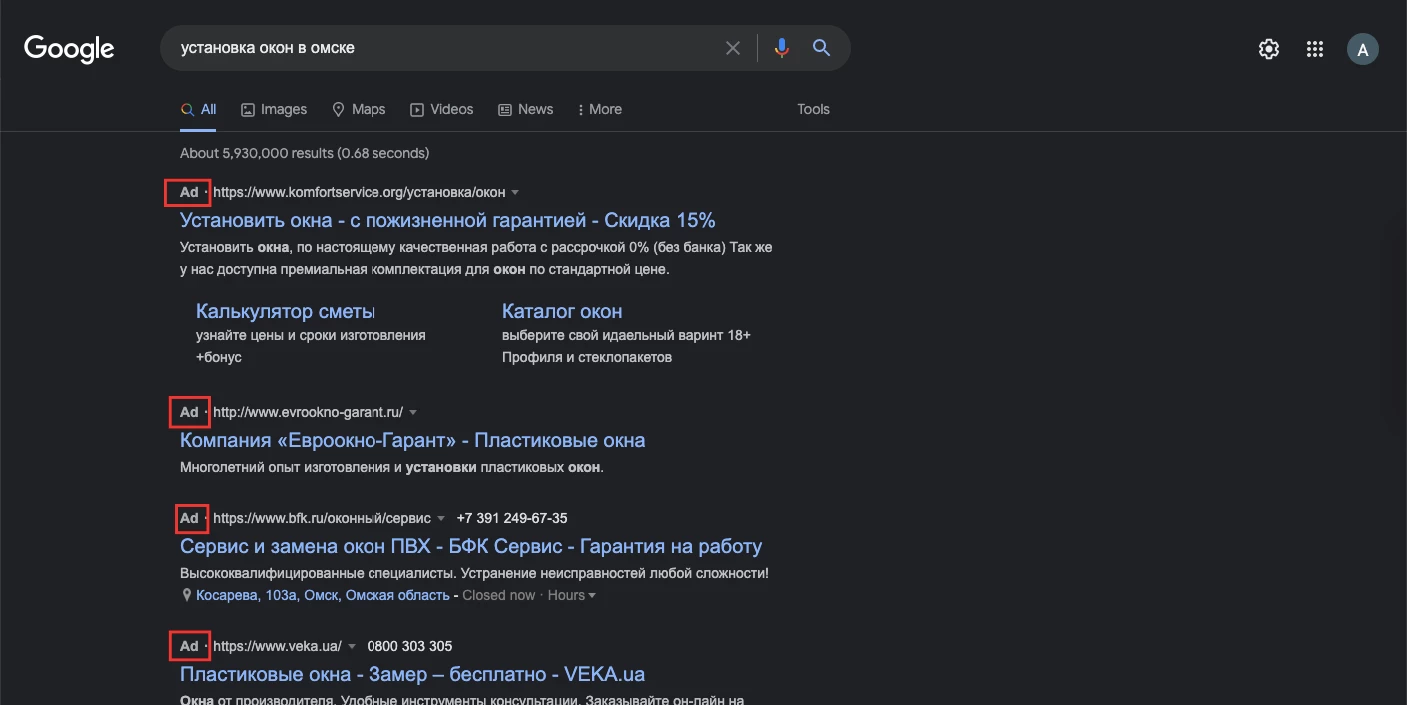Click the evrookno-garant.ru URL text
Image resolution: width=1407 pixels, height=705 pixels.
(x=308, y=412)
